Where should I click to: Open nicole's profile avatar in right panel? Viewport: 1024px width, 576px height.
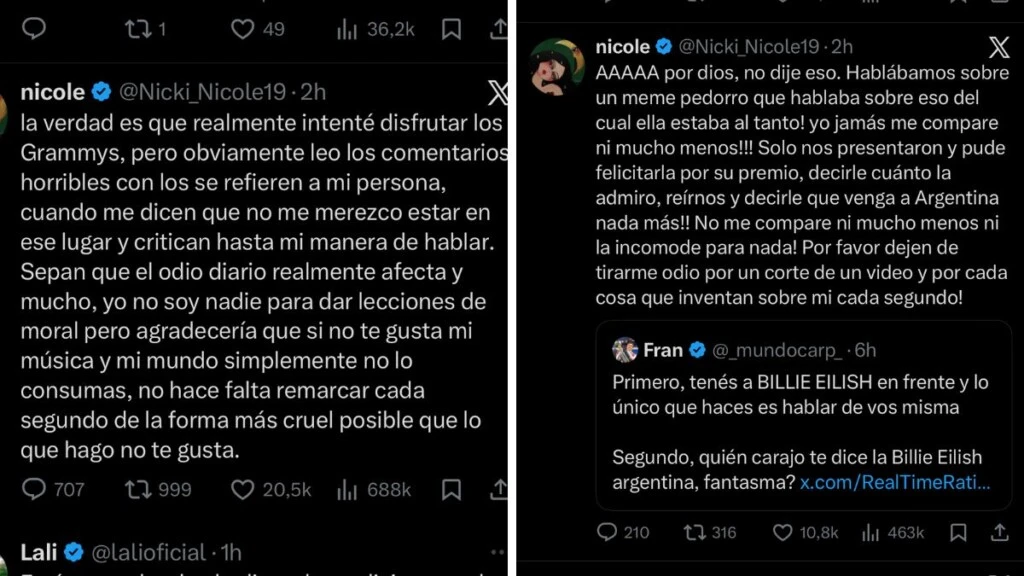[556, 66]
